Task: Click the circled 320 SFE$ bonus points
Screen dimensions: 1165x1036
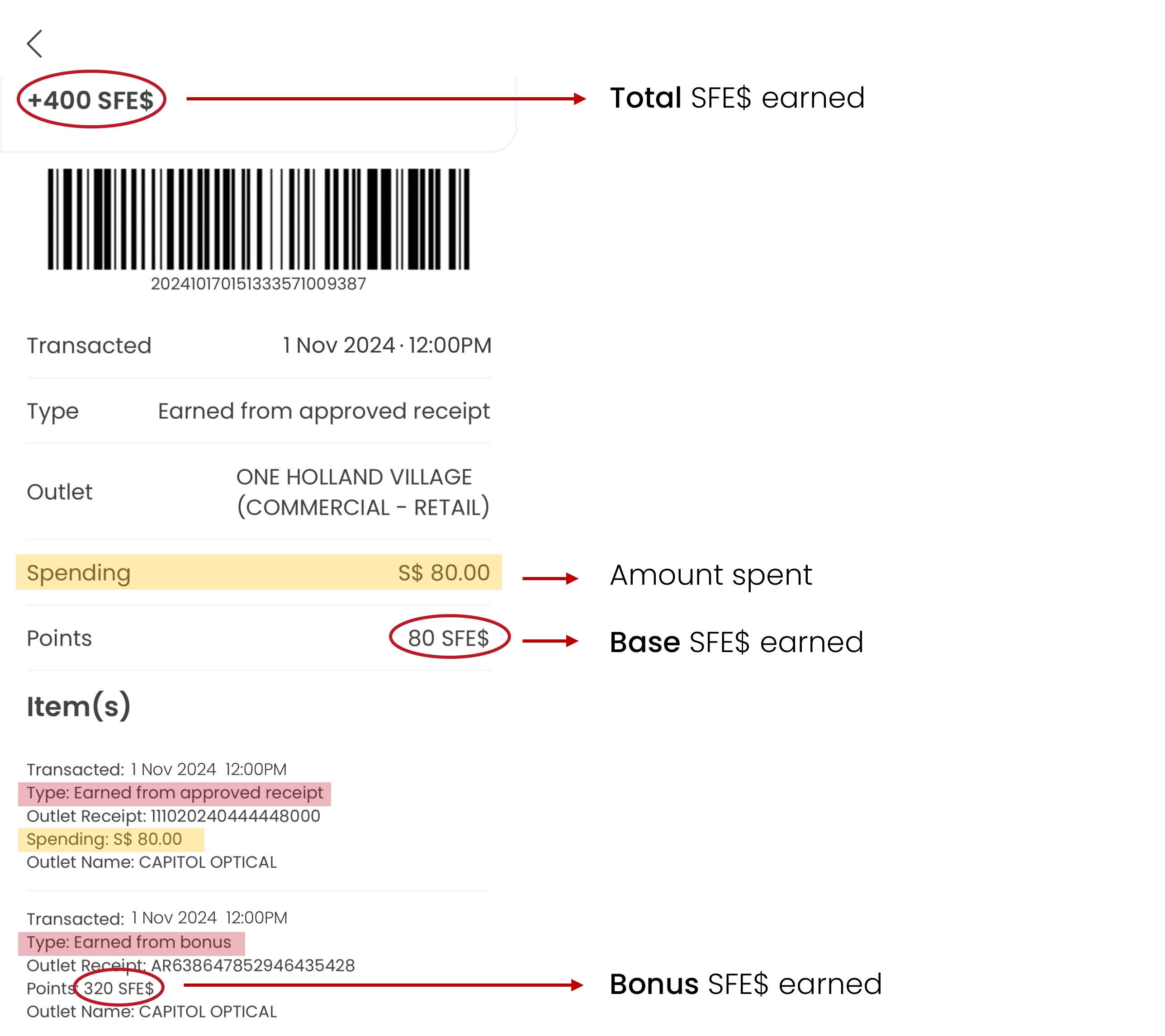Action: [x=118, y=988]
